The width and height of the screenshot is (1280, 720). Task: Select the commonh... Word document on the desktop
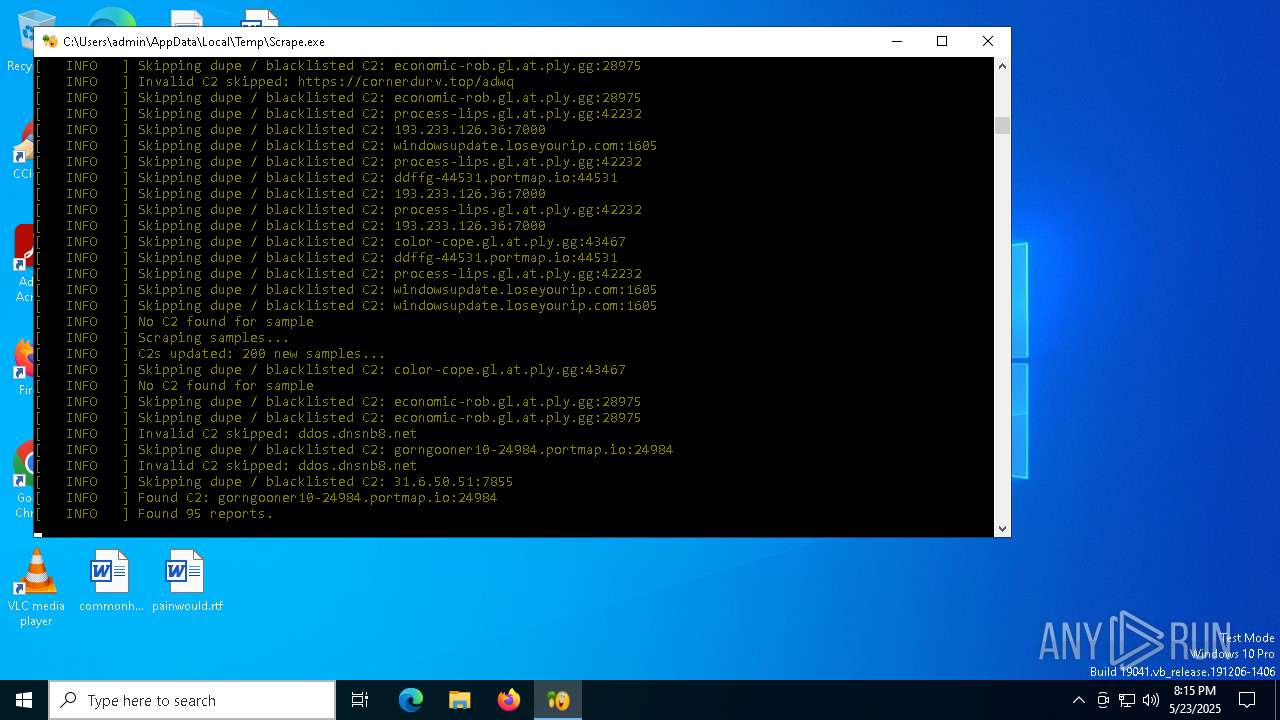point(111,581)
